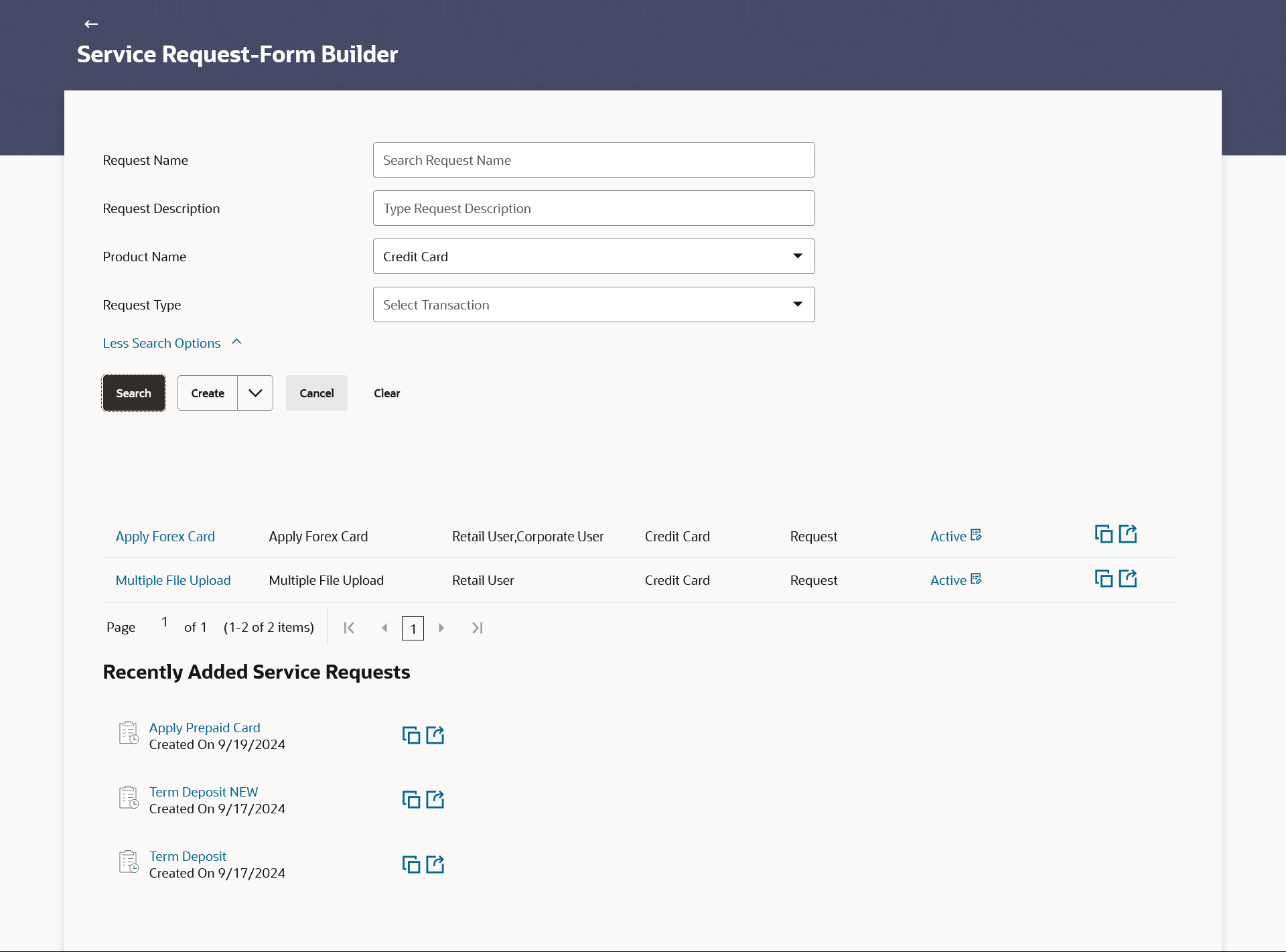Edit Active status of Apply Forex Card
Screen dimensions: 1286x952
pos(976,535)
